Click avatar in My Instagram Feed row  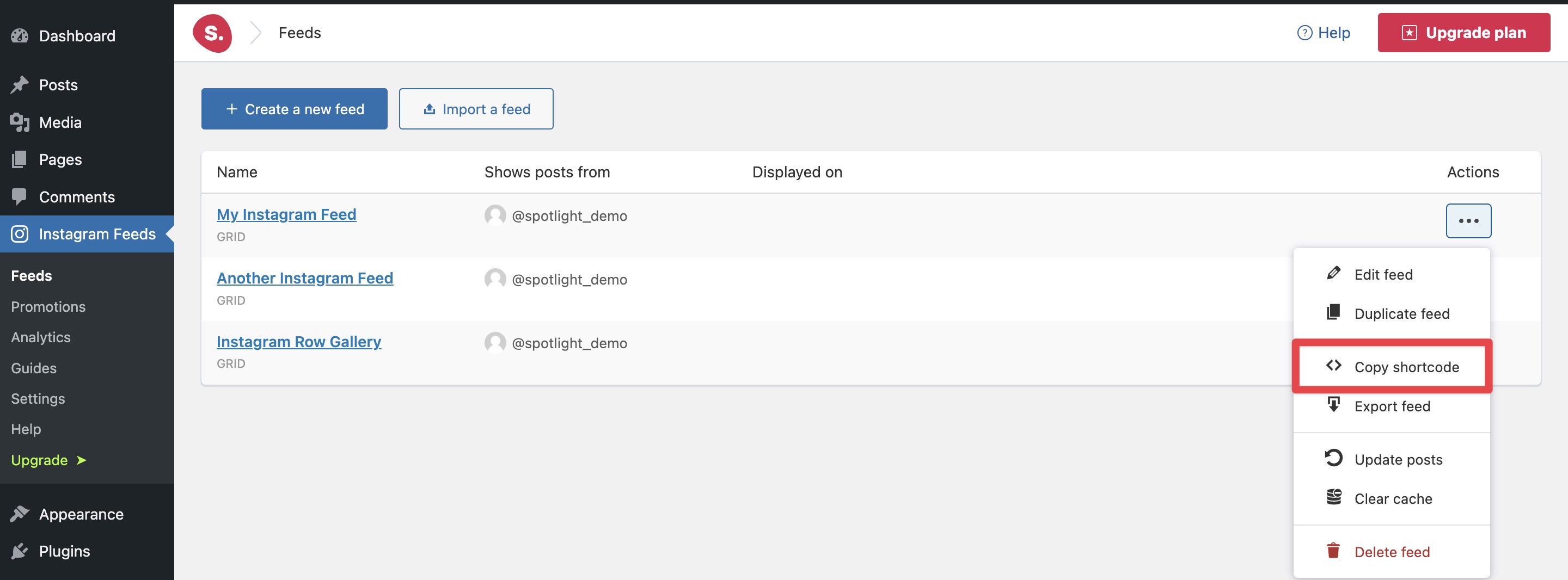[x=495, y=215]
